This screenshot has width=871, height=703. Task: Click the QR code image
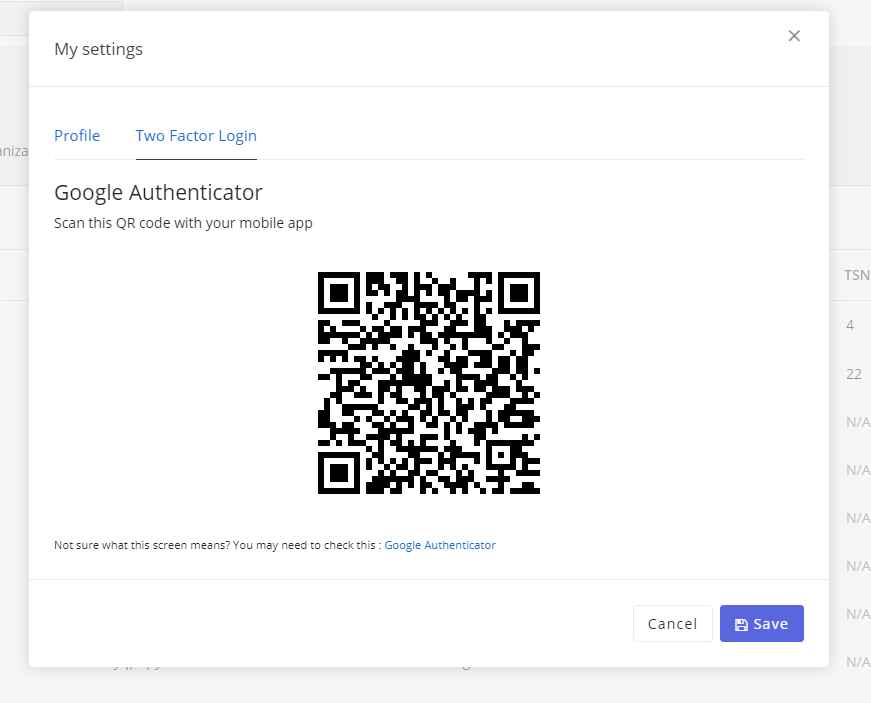(429, 383)
